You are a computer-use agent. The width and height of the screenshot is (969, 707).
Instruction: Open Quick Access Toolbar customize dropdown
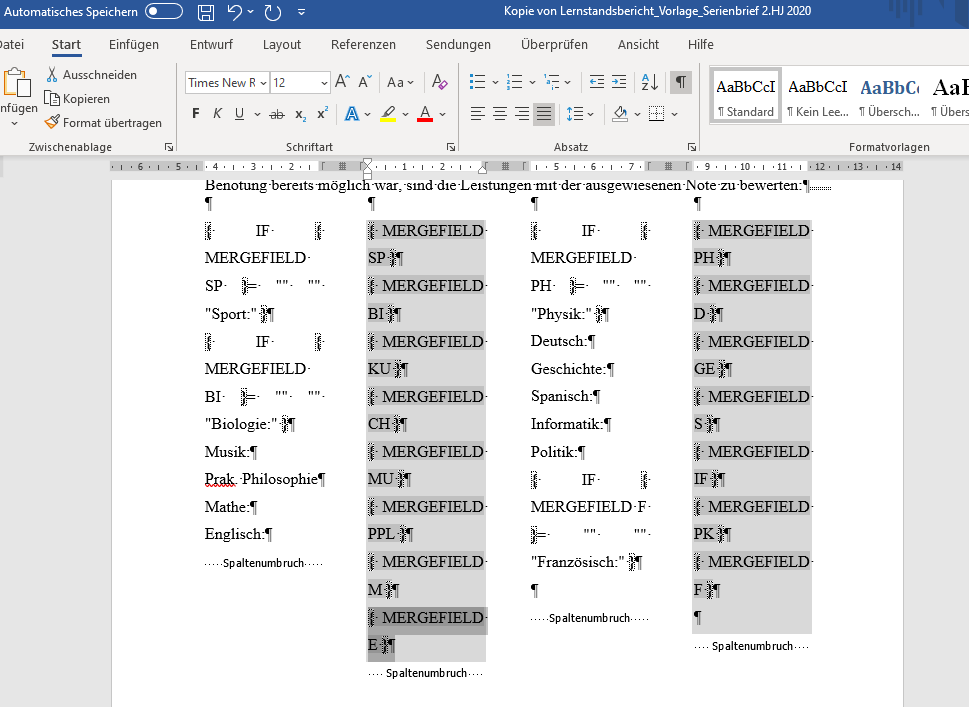(x=302, y=12)
